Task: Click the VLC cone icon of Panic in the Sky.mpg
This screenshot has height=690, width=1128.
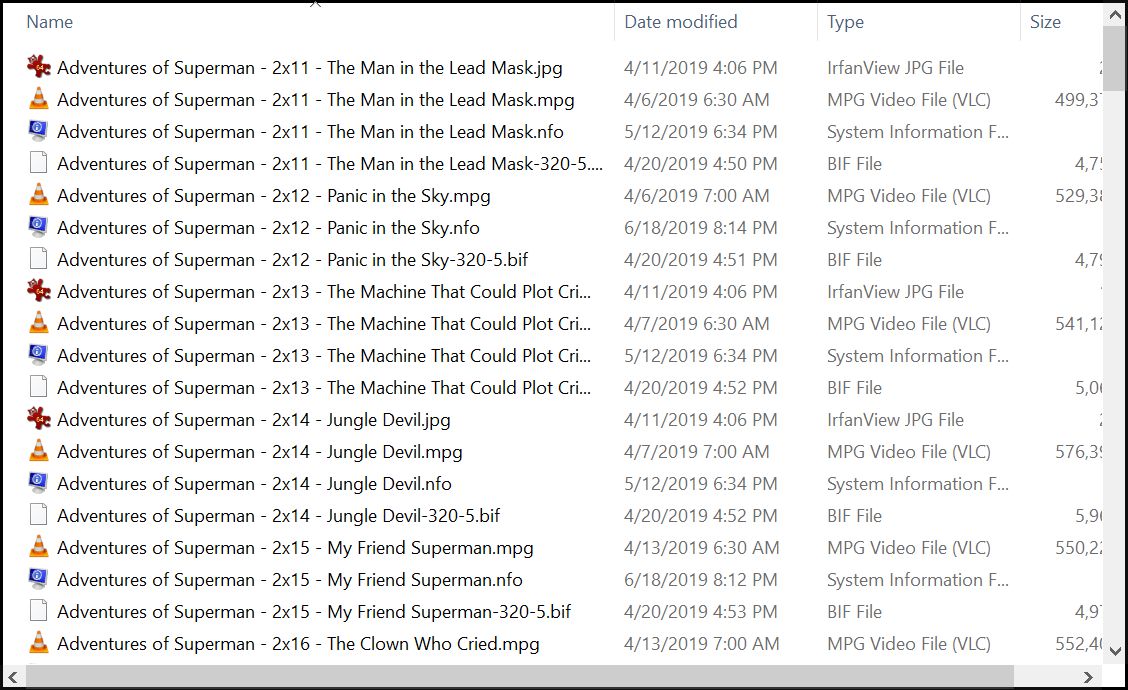Action: click(x=39, y=195)
